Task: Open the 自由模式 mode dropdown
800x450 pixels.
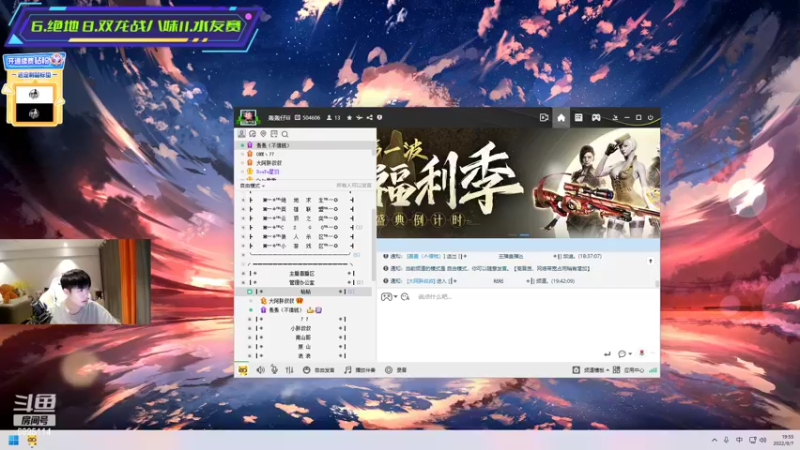Action: point(253,186)
